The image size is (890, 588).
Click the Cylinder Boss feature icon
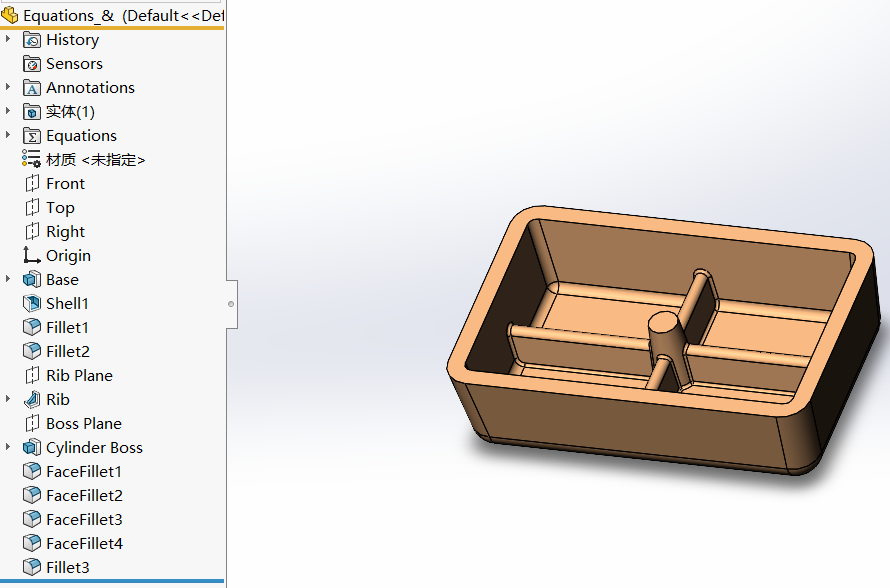pos(32,447)
